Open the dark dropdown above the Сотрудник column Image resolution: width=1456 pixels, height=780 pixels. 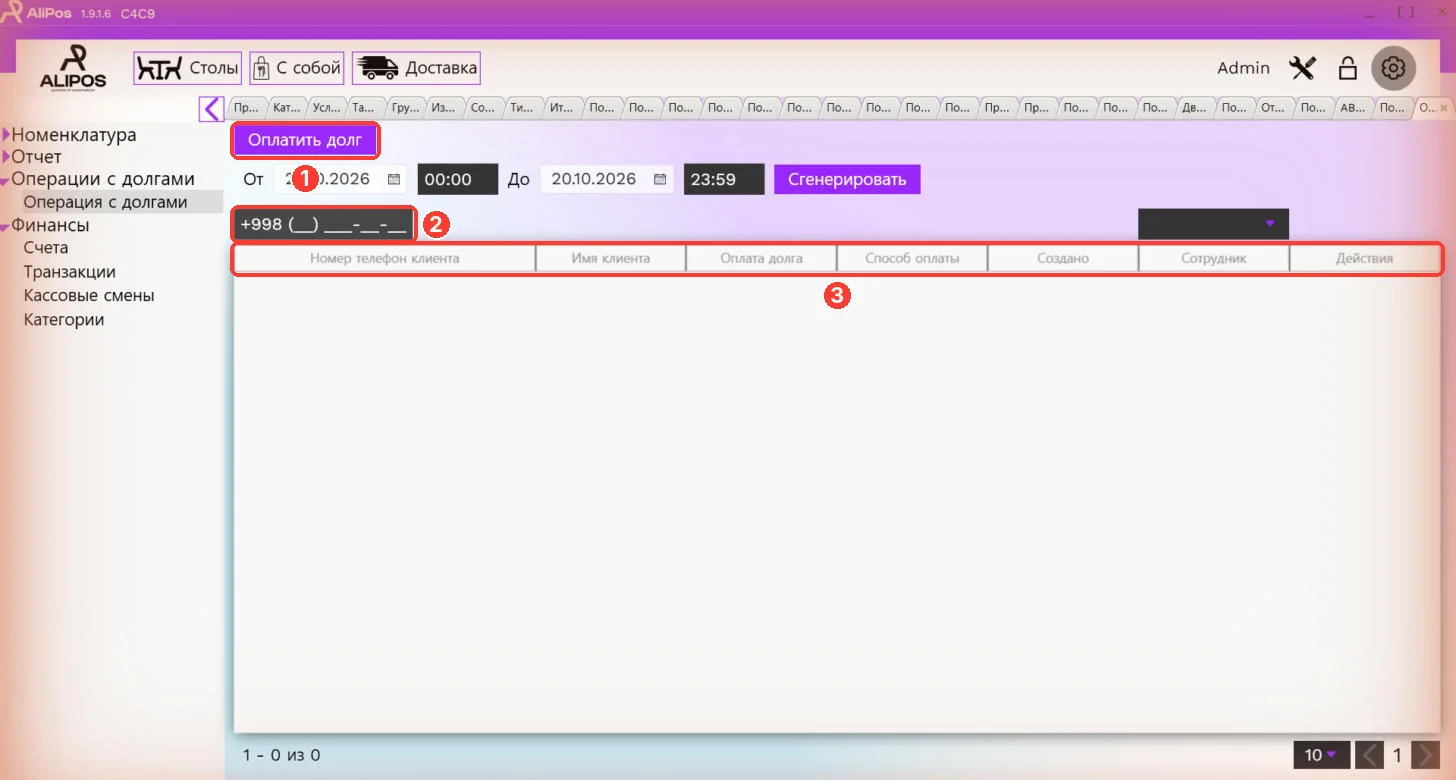[1213, 223]
